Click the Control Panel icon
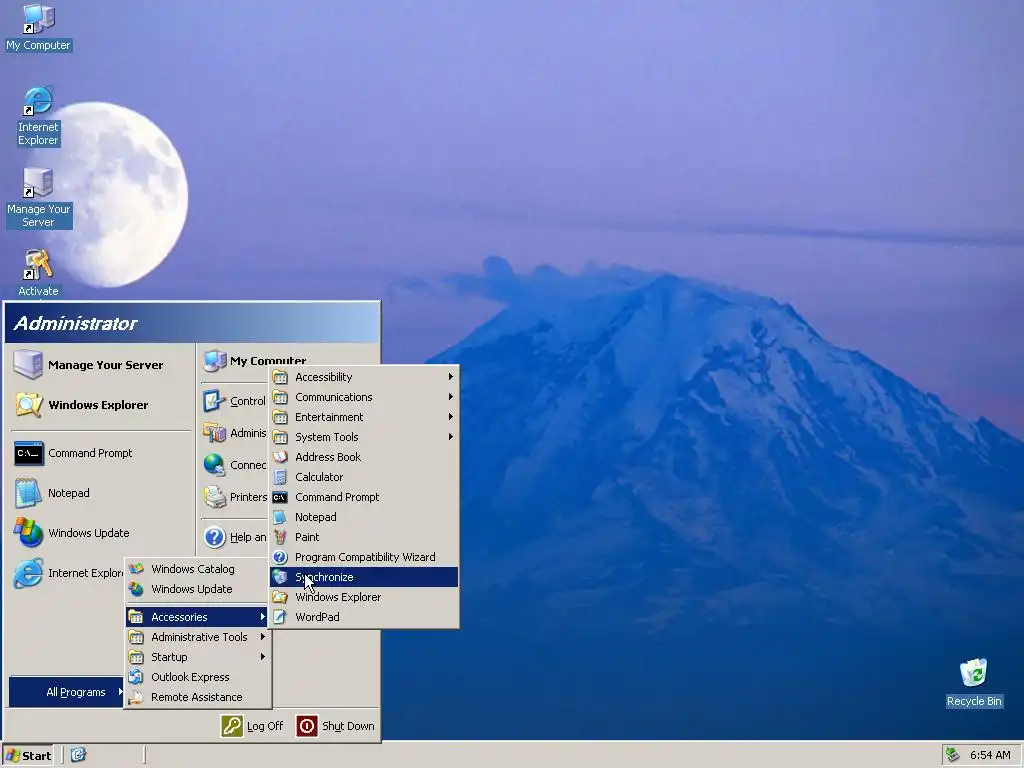This screenshot has width=1024, height=768. pyautogui.click(x=214, y=401)
